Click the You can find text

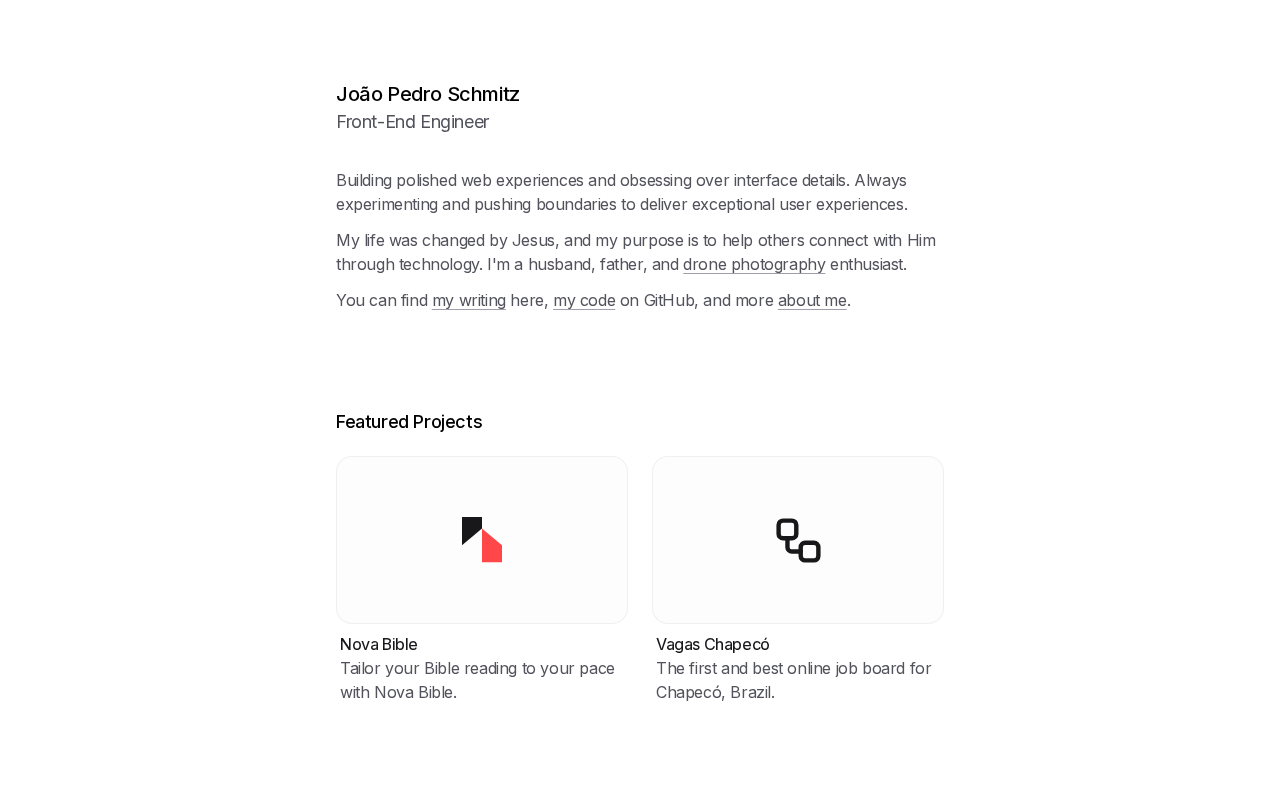pos(381,301)
